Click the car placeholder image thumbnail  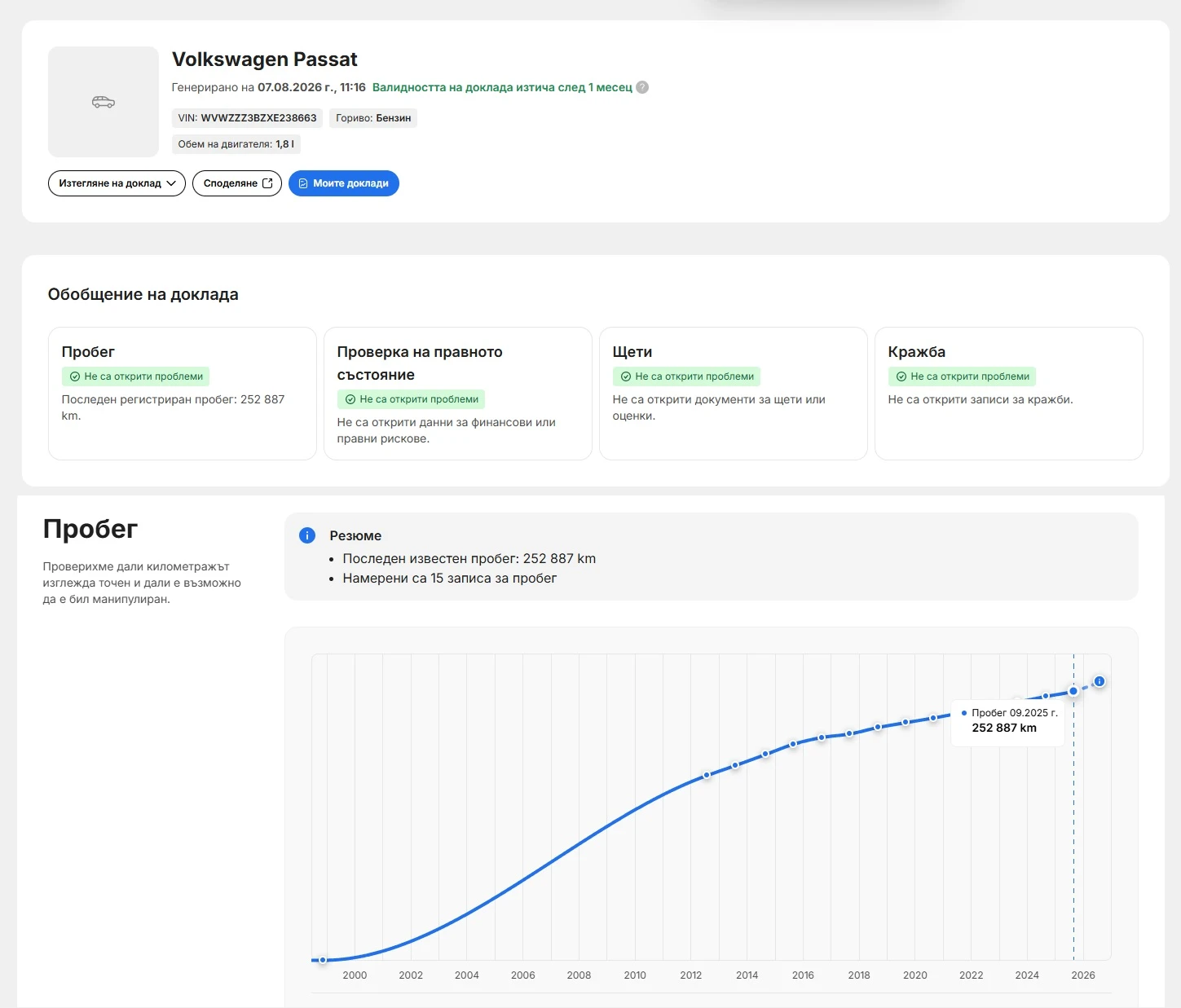pyautogui.click(x=104, y=102)
